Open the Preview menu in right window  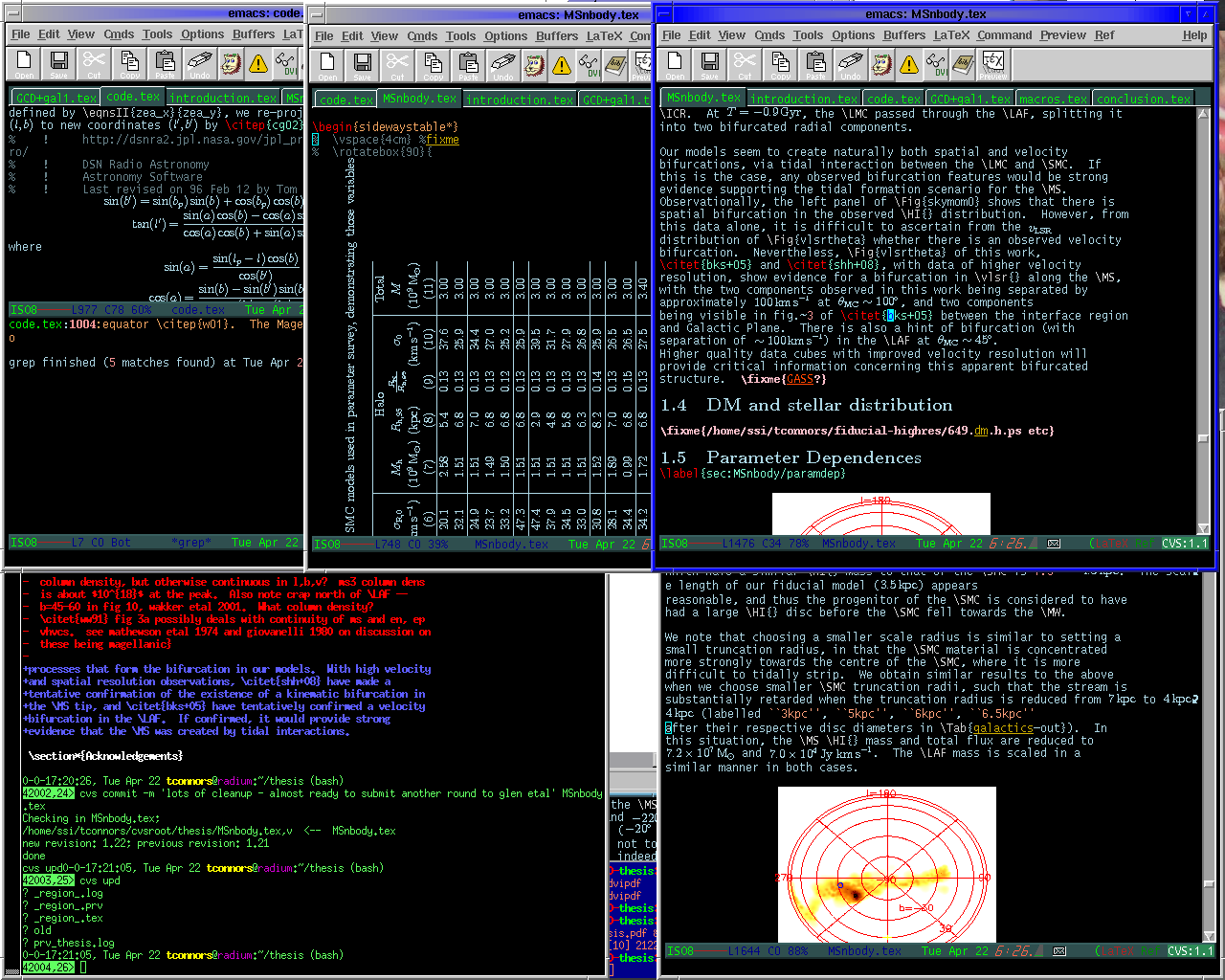pyautogui.click(x=1063, y=34)
